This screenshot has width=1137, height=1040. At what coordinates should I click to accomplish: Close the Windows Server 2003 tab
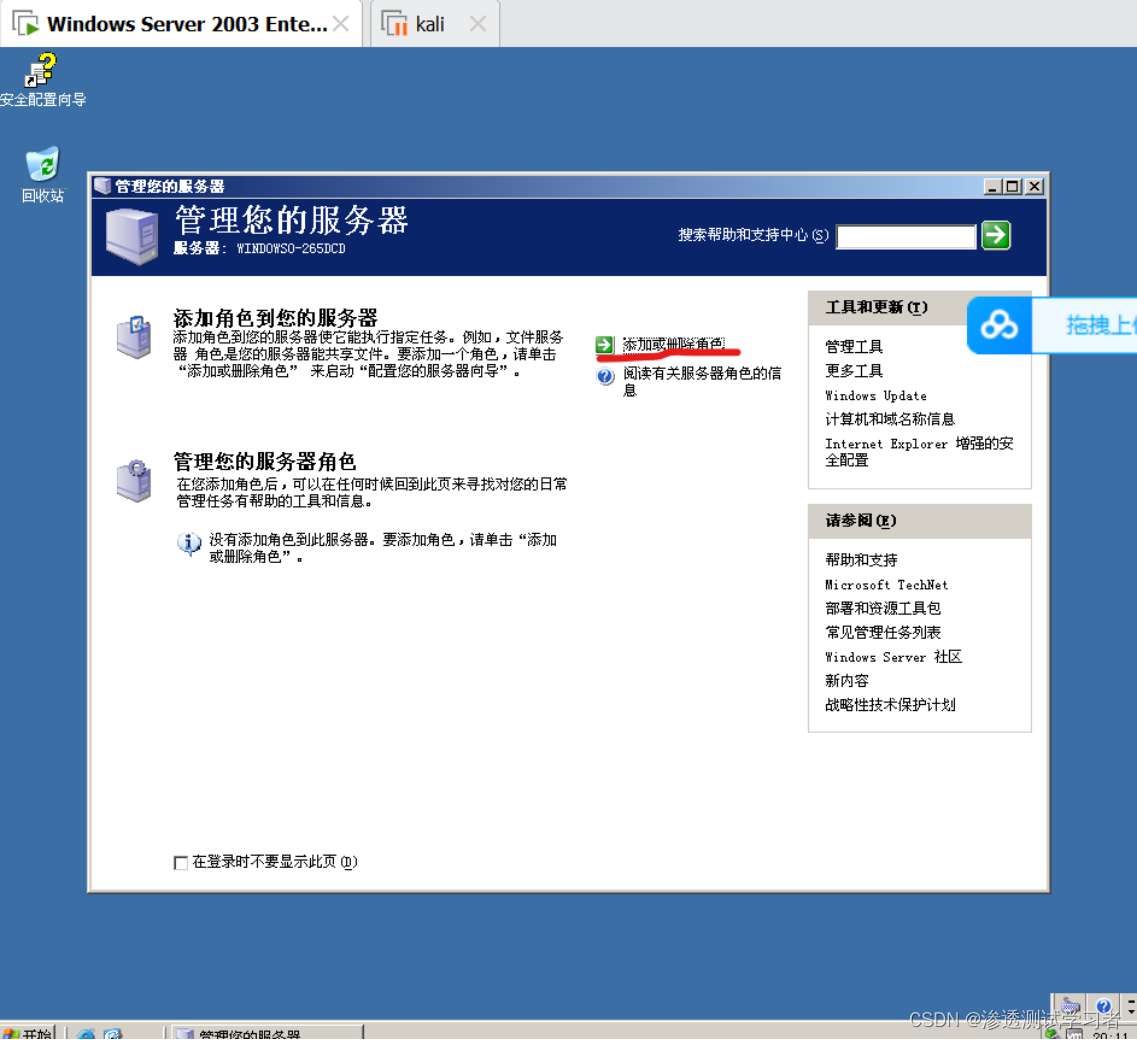pos(341,24)
